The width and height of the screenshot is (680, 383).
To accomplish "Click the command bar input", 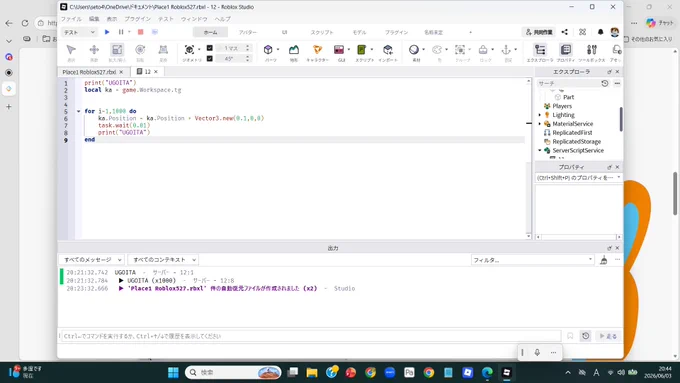I will pyautogui.click(x=311, y=336).
